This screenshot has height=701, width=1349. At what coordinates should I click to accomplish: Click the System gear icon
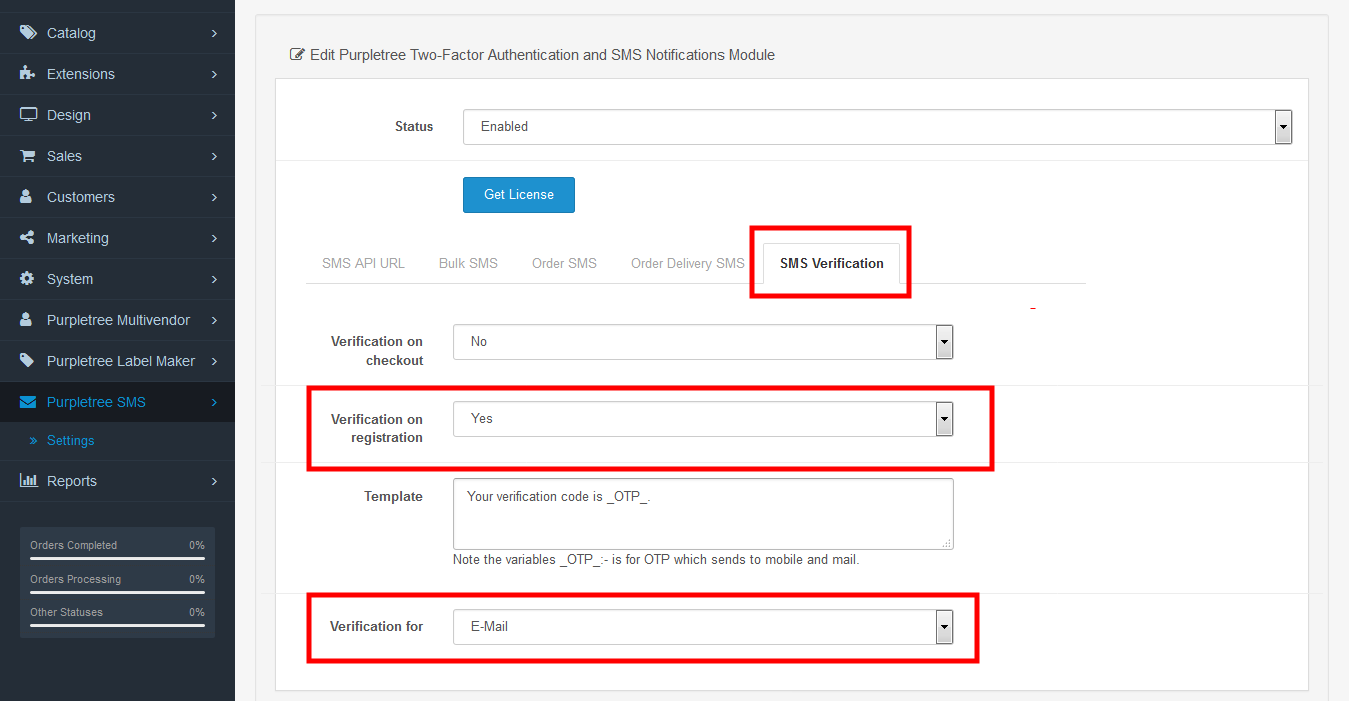point(27,279)
